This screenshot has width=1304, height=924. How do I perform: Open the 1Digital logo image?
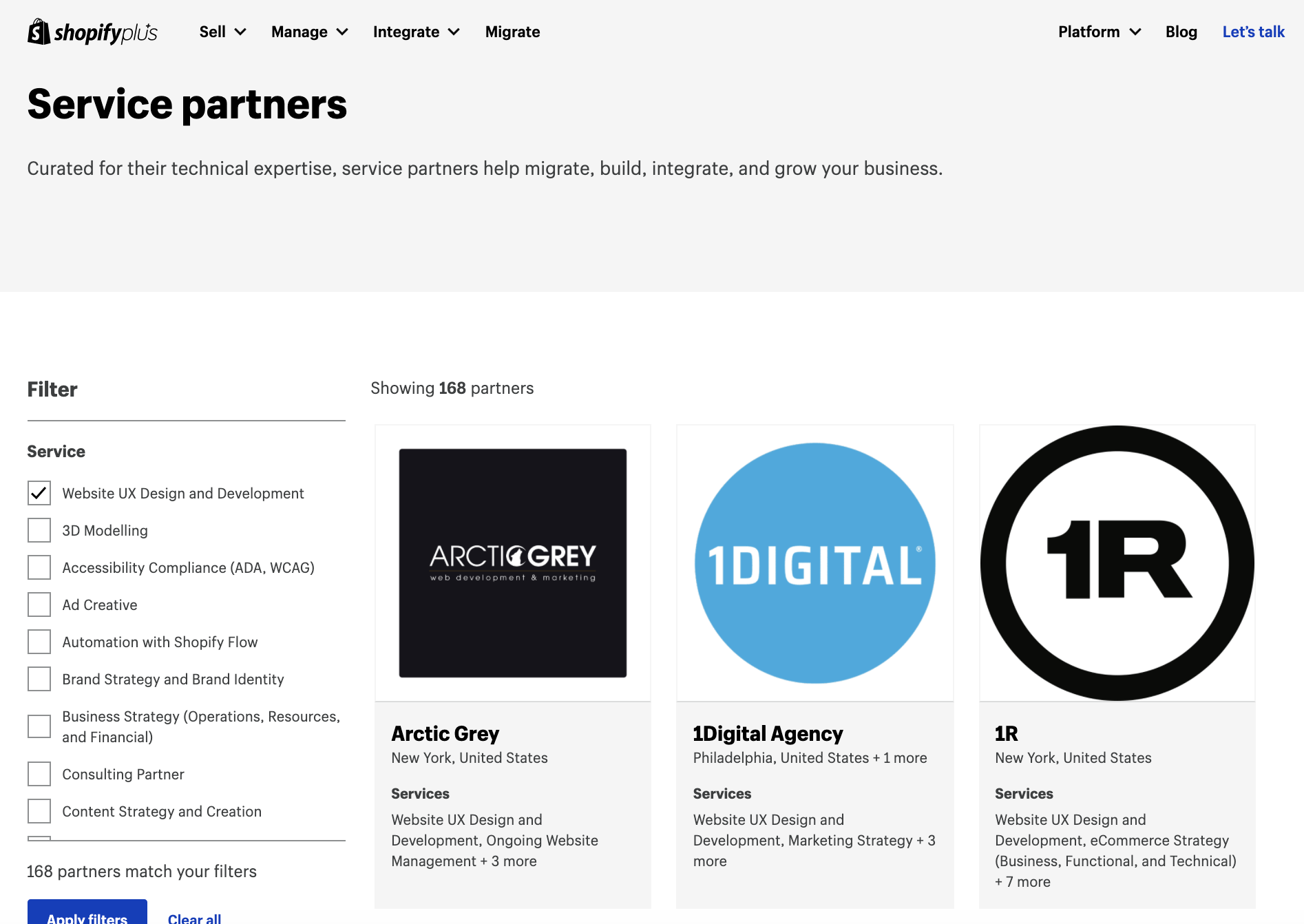[x=814, y=563]
